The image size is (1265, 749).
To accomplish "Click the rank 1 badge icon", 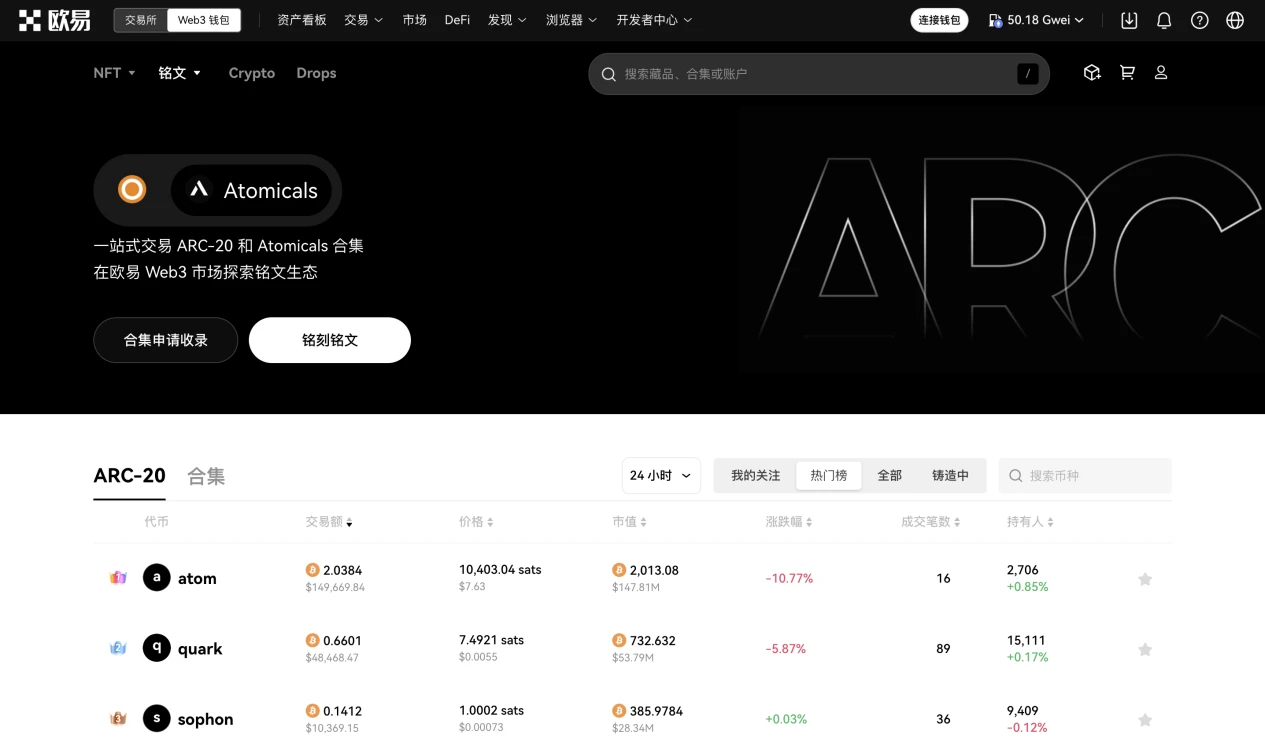I will click(118, 578).
